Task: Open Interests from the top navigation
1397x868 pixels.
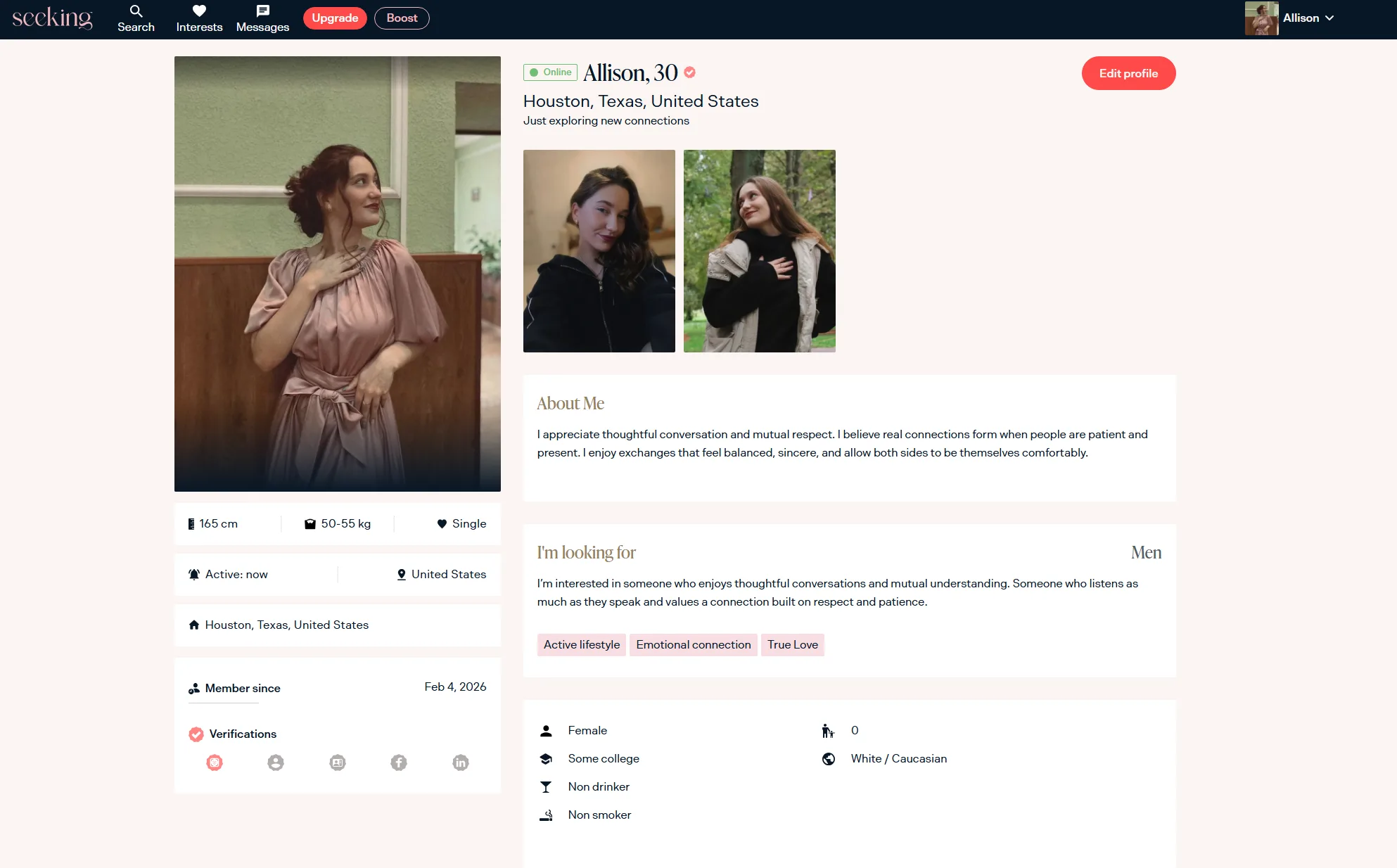Action: pyautogui.click(x=199, y=18)
